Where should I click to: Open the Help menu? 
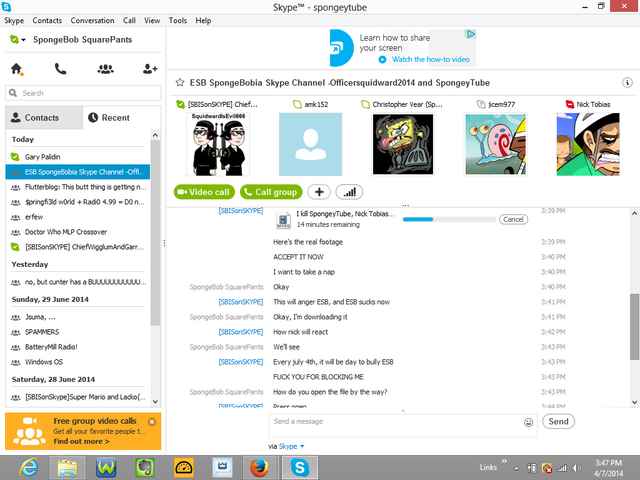(203, 20)
